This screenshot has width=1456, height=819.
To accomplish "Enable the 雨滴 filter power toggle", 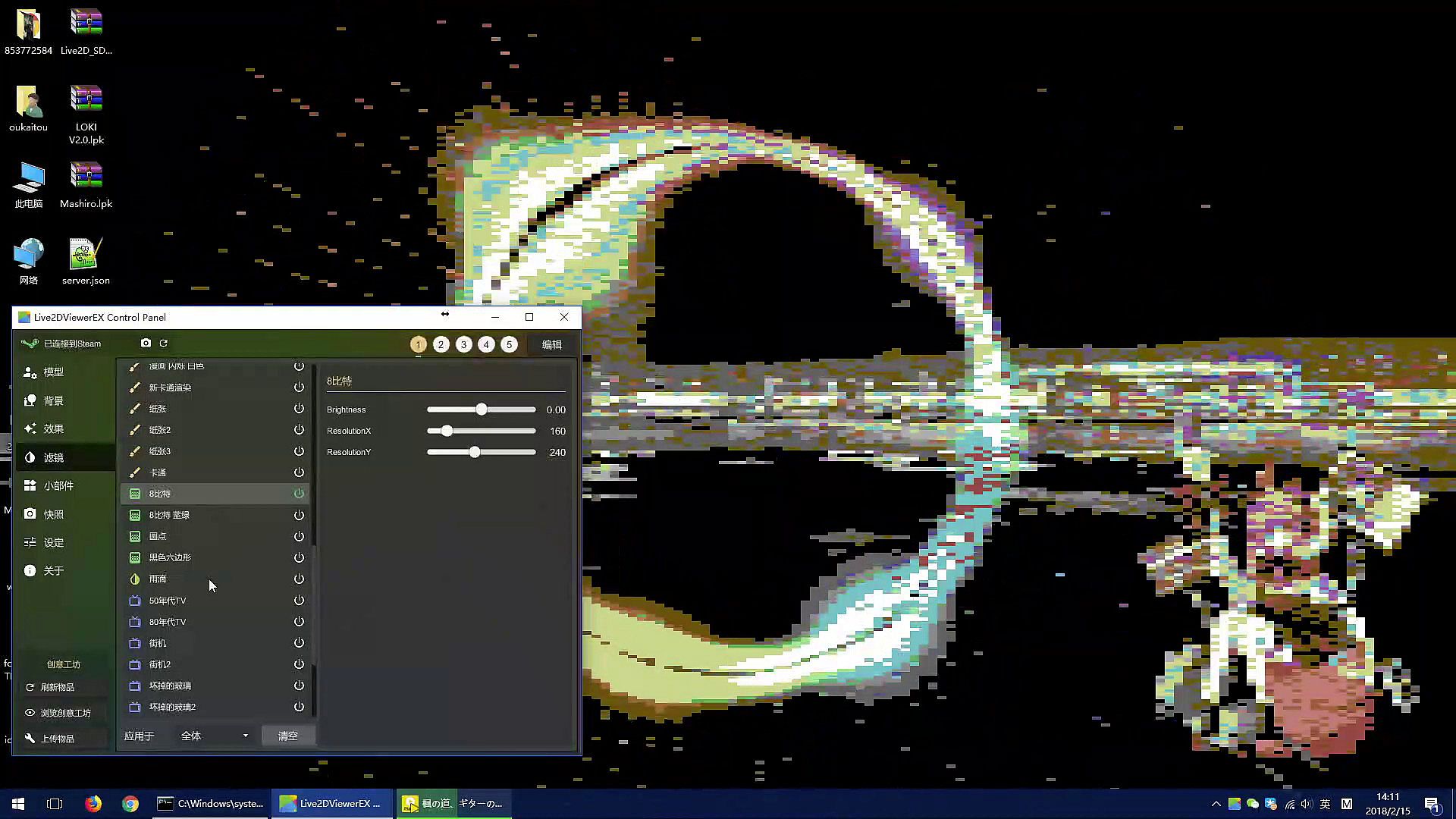I will click(299, 579).
